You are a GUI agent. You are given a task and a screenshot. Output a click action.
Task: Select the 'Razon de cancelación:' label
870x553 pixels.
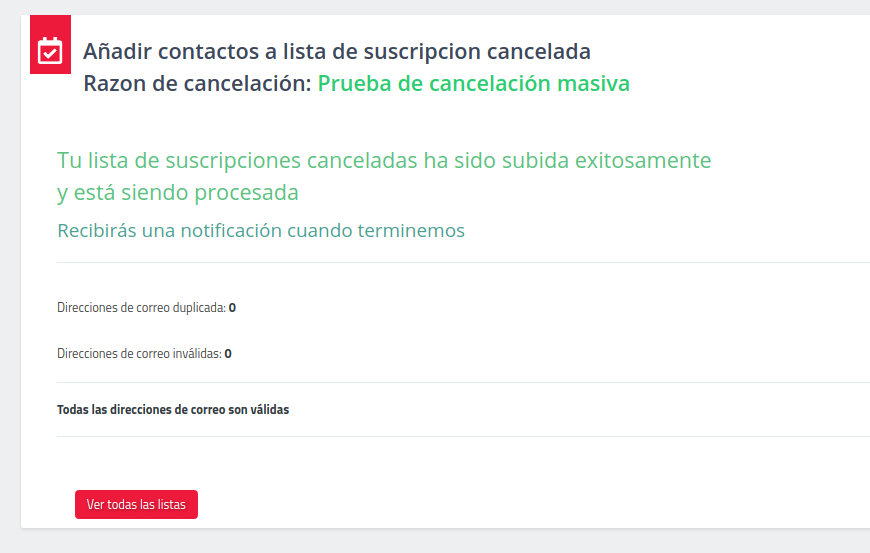tap(198, 84)
